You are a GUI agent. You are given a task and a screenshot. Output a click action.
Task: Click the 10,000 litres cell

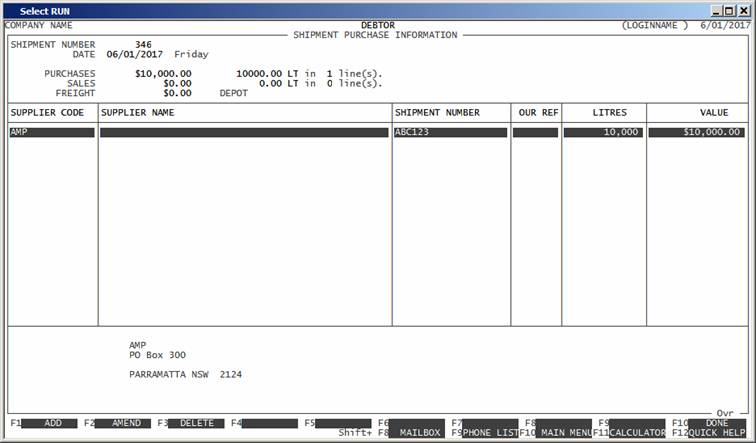[603, 132]
